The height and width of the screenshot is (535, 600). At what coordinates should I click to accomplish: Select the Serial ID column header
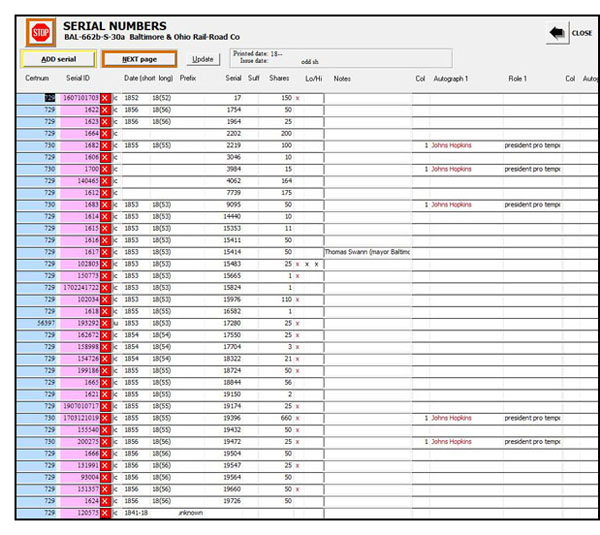pos(78,78)
